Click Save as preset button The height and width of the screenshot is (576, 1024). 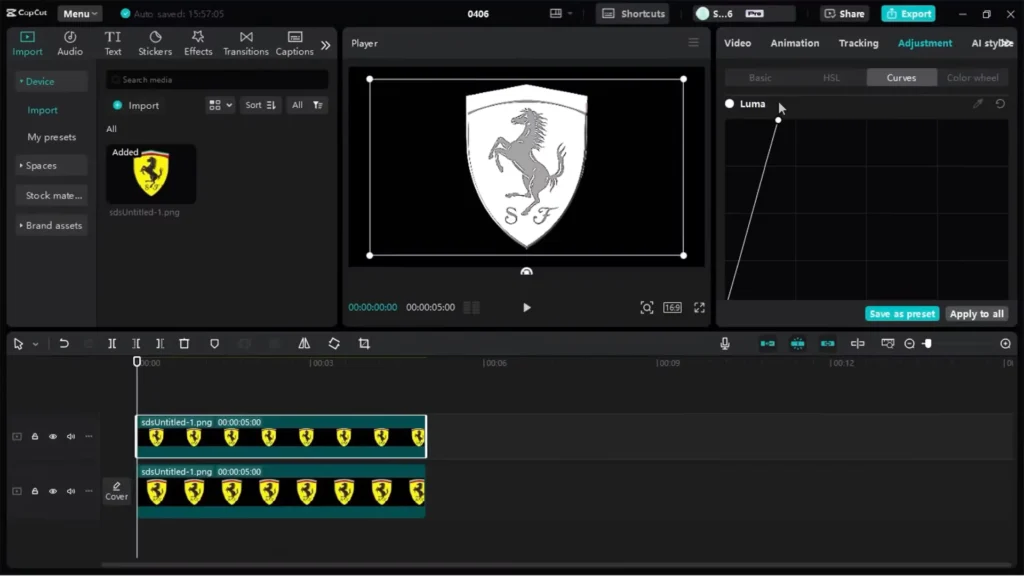click(902, 314)
